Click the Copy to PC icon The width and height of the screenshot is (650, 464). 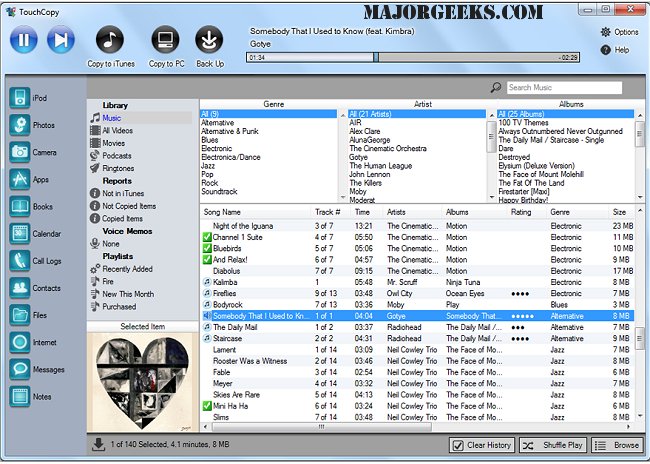[165, 40]
